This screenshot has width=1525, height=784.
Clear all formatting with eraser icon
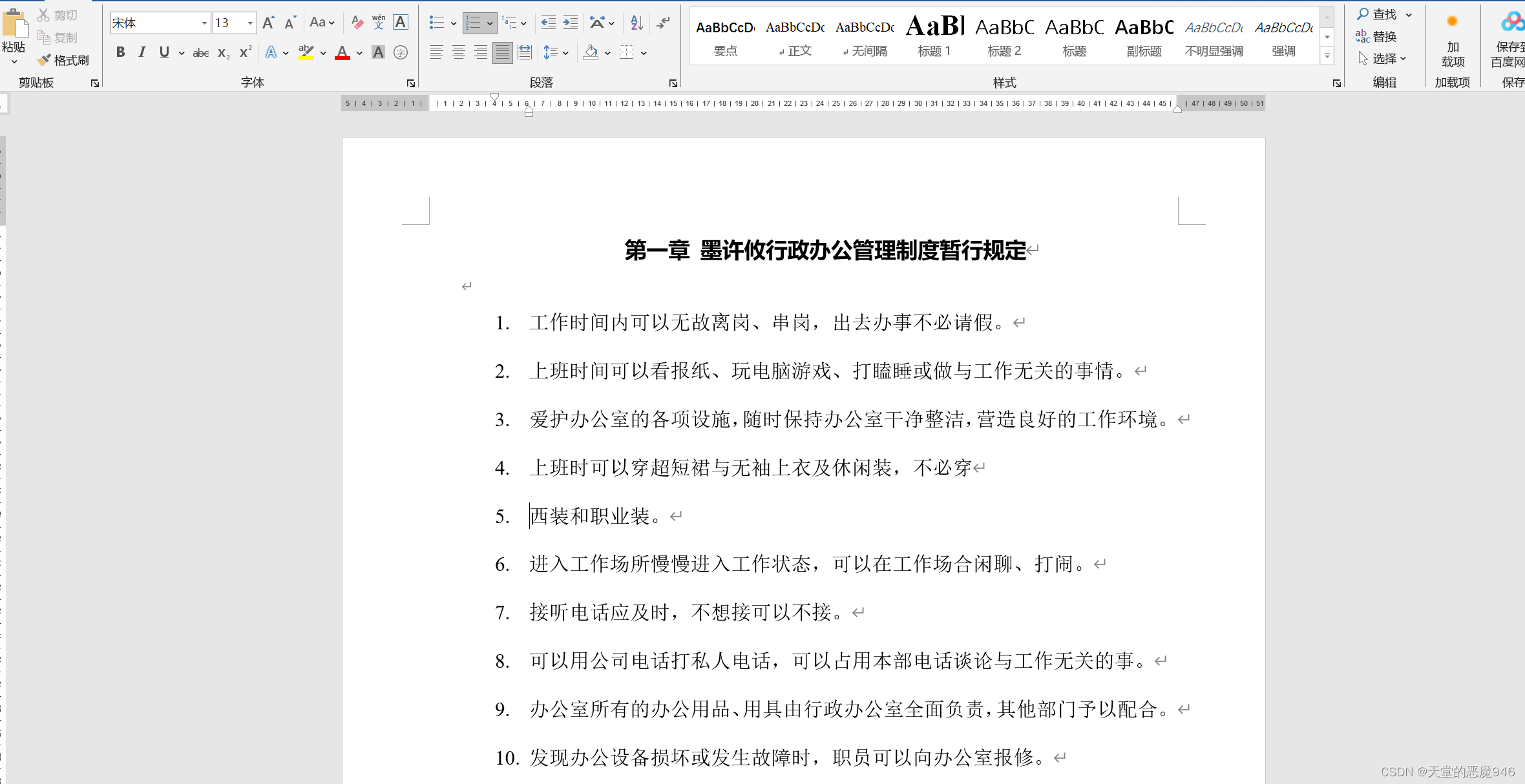coord(357,23)
